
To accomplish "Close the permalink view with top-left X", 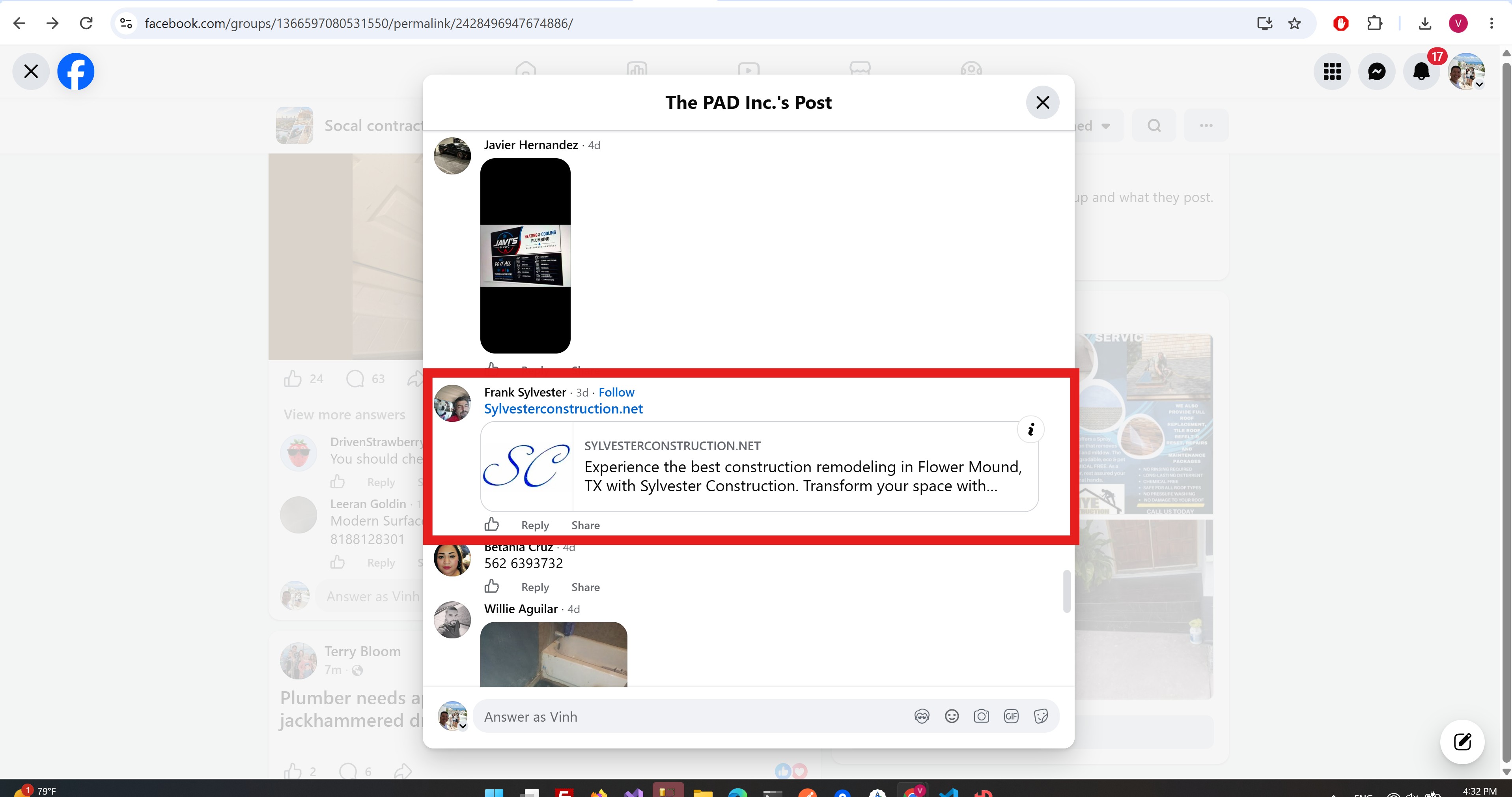I will point(31,71).
